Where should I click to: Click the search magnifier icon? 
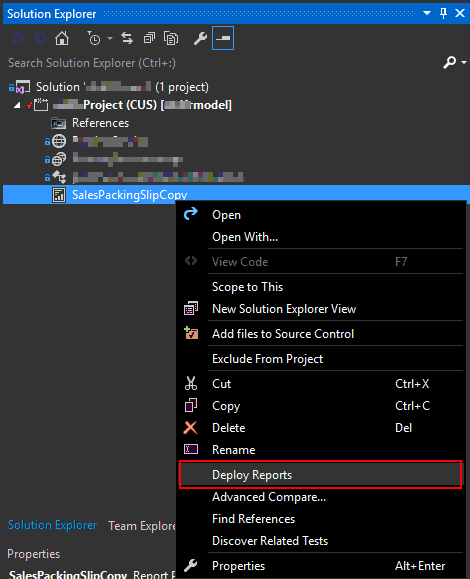pos(449,62)
